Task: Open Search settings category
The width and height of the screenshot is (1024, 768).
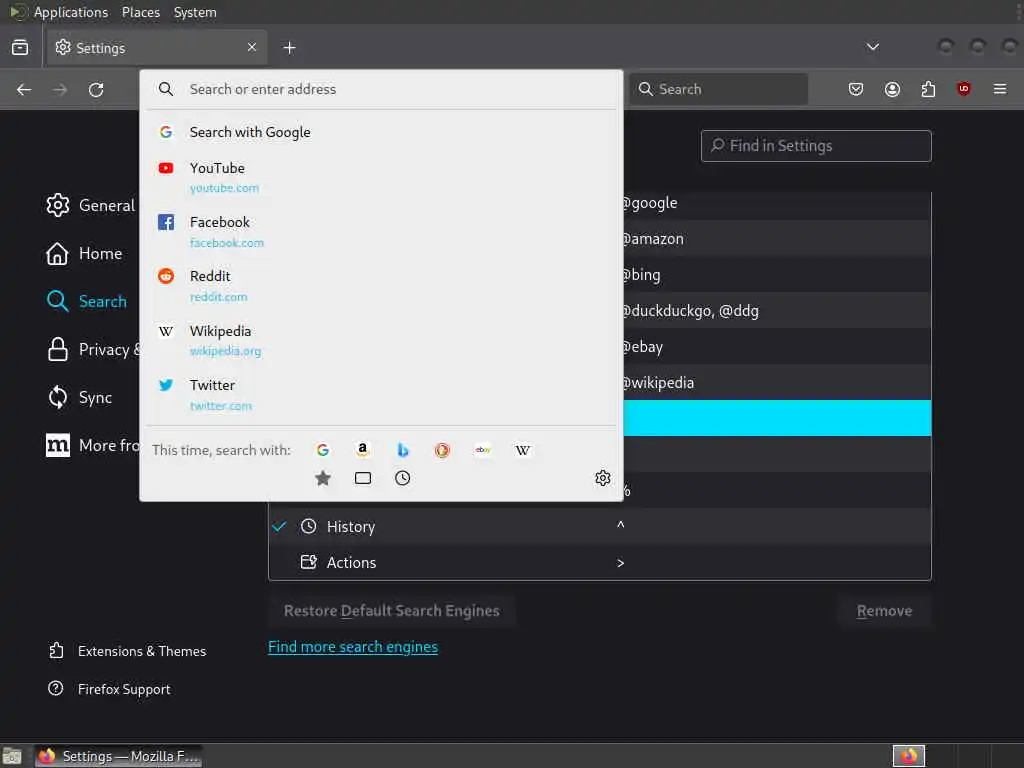Action: click(87, 302)
